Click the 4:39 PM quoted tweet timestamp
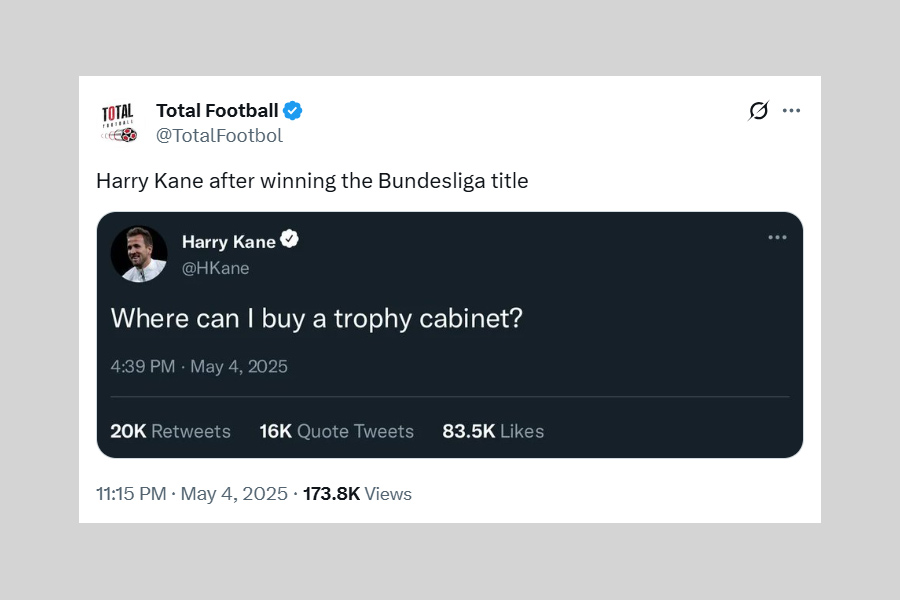This screenshot has width=900, height=600. pyautogui.click(x=199, y=366)
